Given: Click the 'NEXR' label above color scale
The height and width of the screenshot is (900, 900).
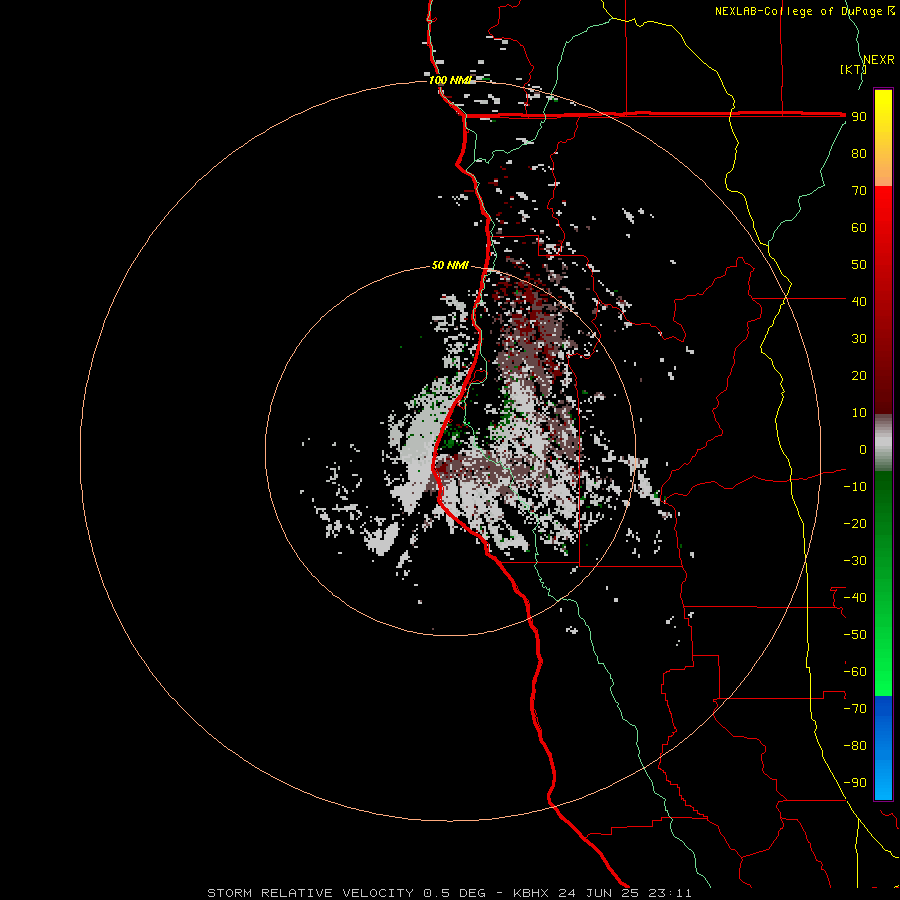Looking at the screenshot, I should click(878, 60).
